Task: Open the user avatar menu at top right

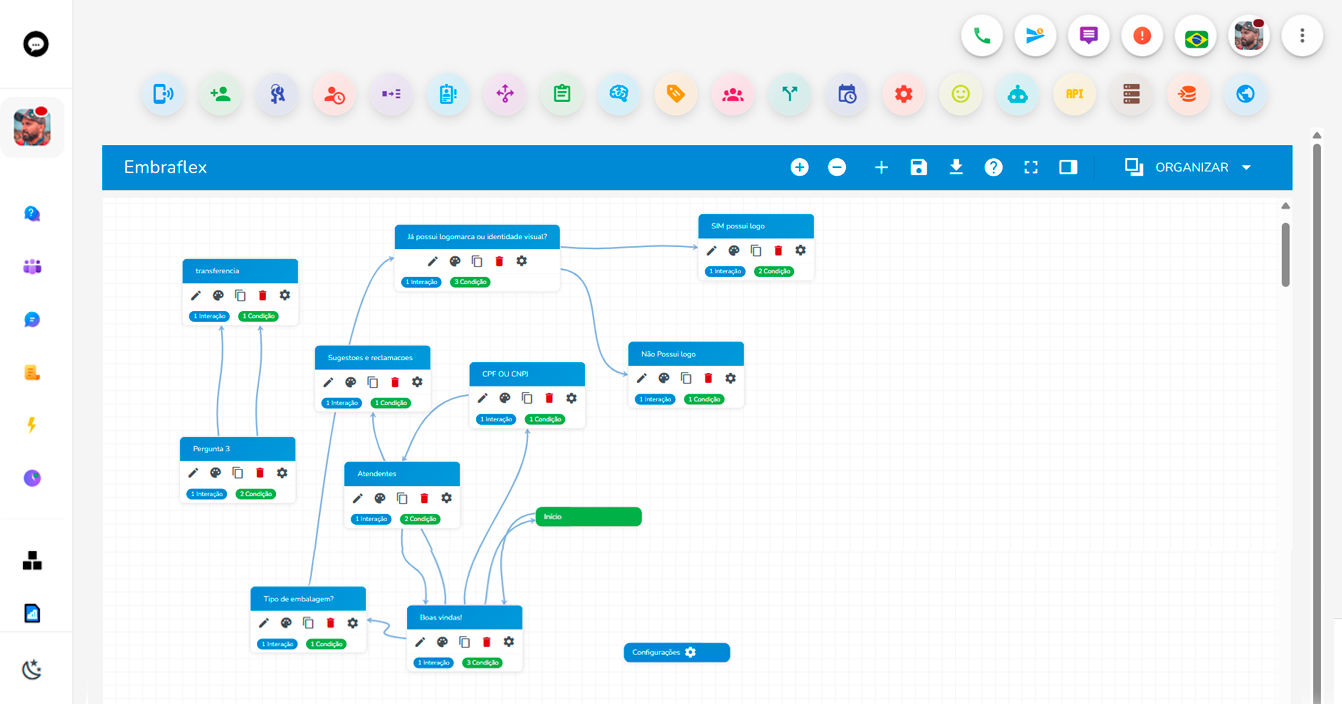Action: 1248,37
